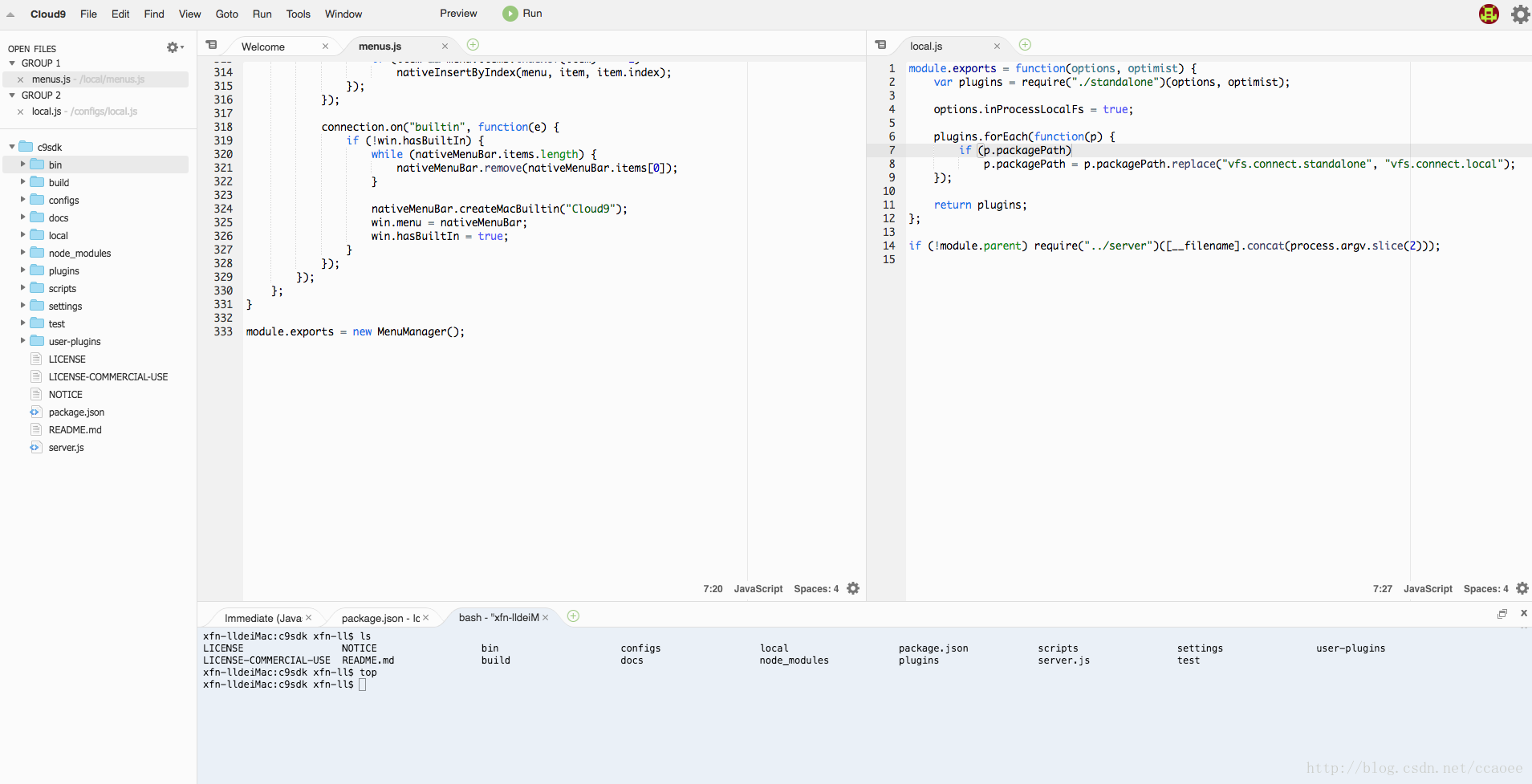This screenshot has width=1532, height=784.
Task: Open README.md from the file tree
Action: (75, 429)
